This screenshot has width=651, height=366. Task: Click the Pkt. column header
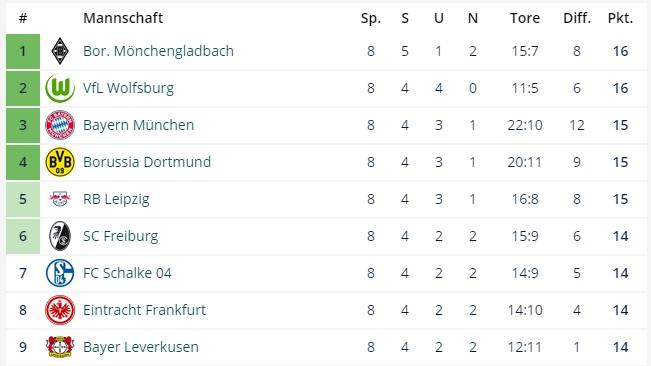pyautogui.click(x=620, y=18)
